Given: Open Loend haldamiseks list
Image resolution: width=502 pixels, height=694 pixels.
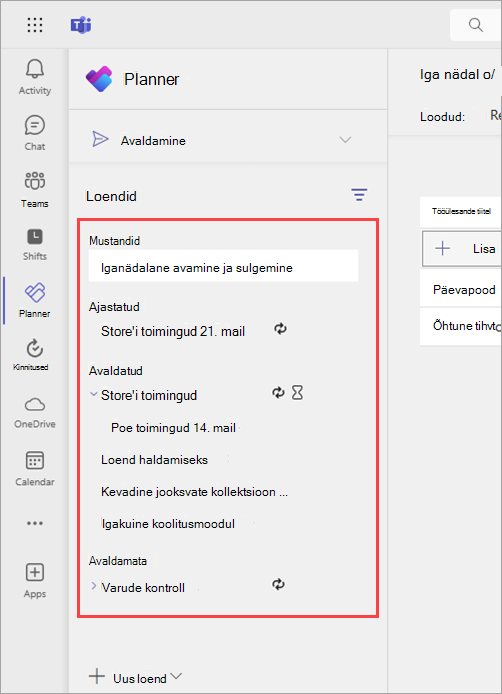Looking at the screenshot, I should click(x=154, y=460).
